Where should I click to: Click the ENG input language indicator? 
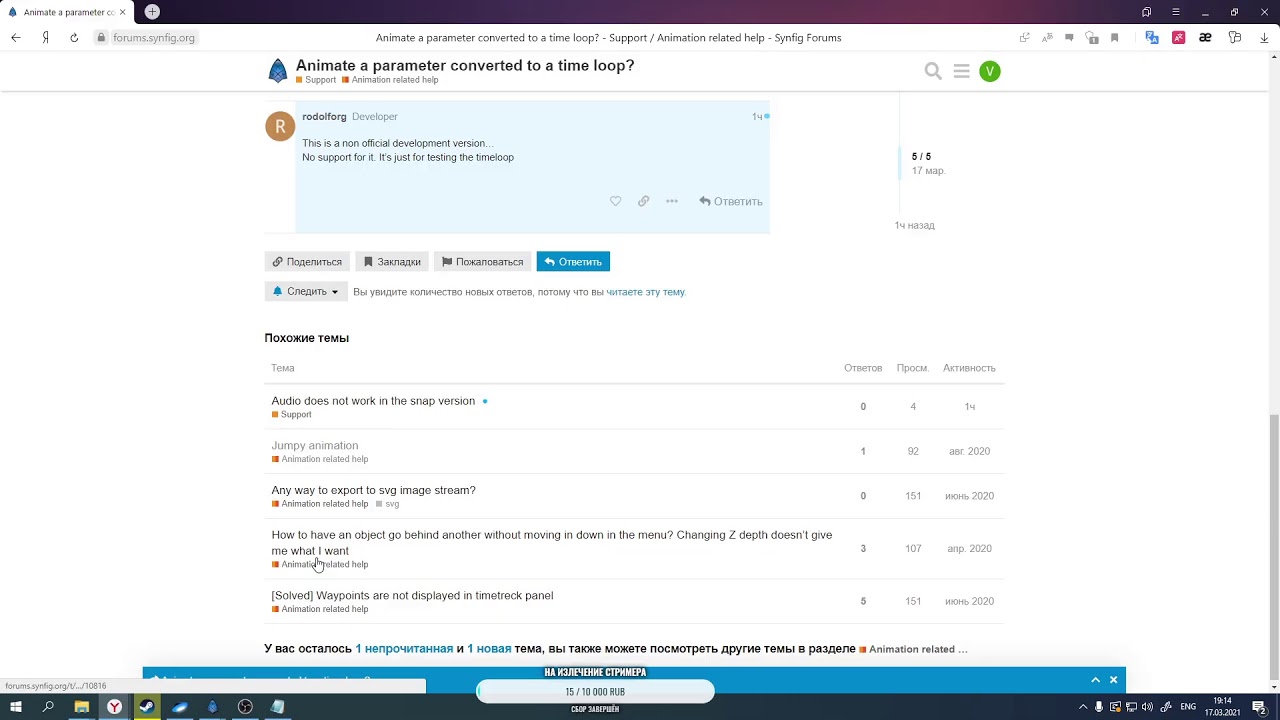click(x=1188, y=707)
